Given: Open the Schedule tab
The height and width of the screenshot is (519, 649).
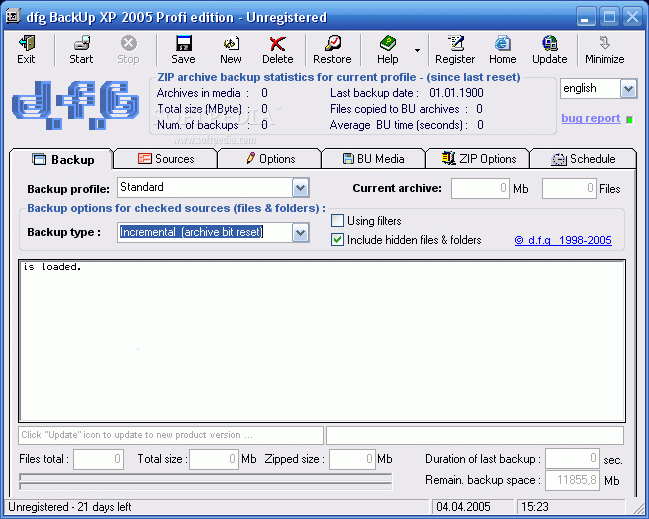Looking at the screenshot, I should coord(583,159).
